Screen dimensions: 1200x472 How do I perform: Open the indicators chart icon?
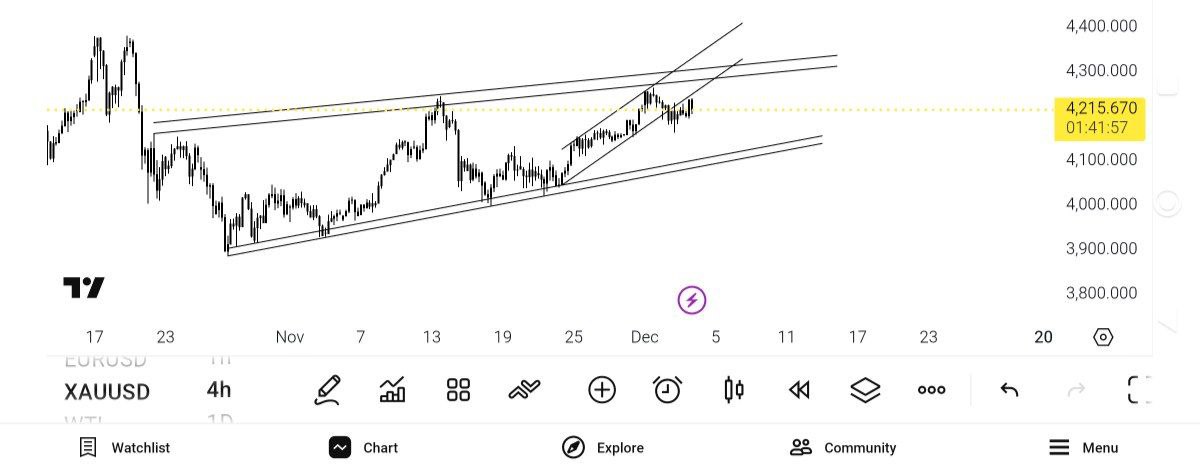[x=393, y=390]
